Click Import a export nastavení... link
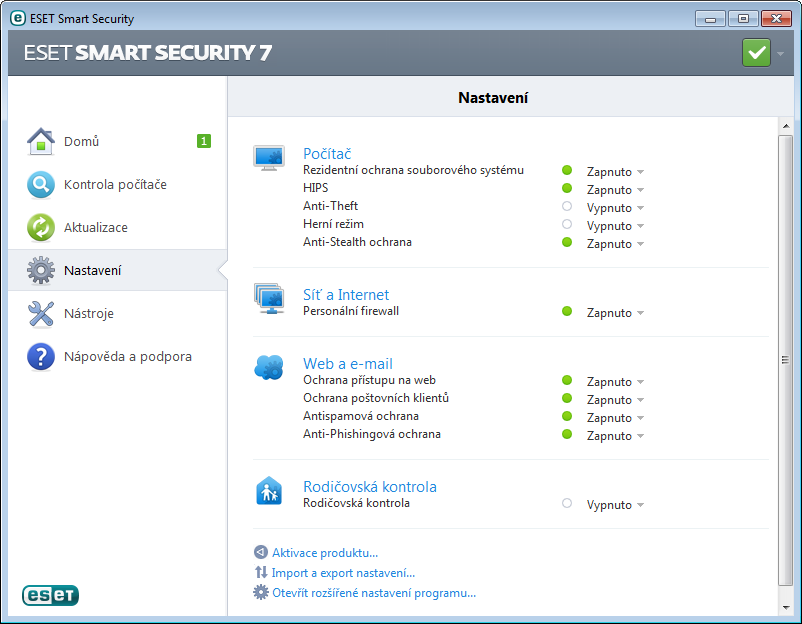The height and width of the screenshot is (624, 802). tap(343, 573)
